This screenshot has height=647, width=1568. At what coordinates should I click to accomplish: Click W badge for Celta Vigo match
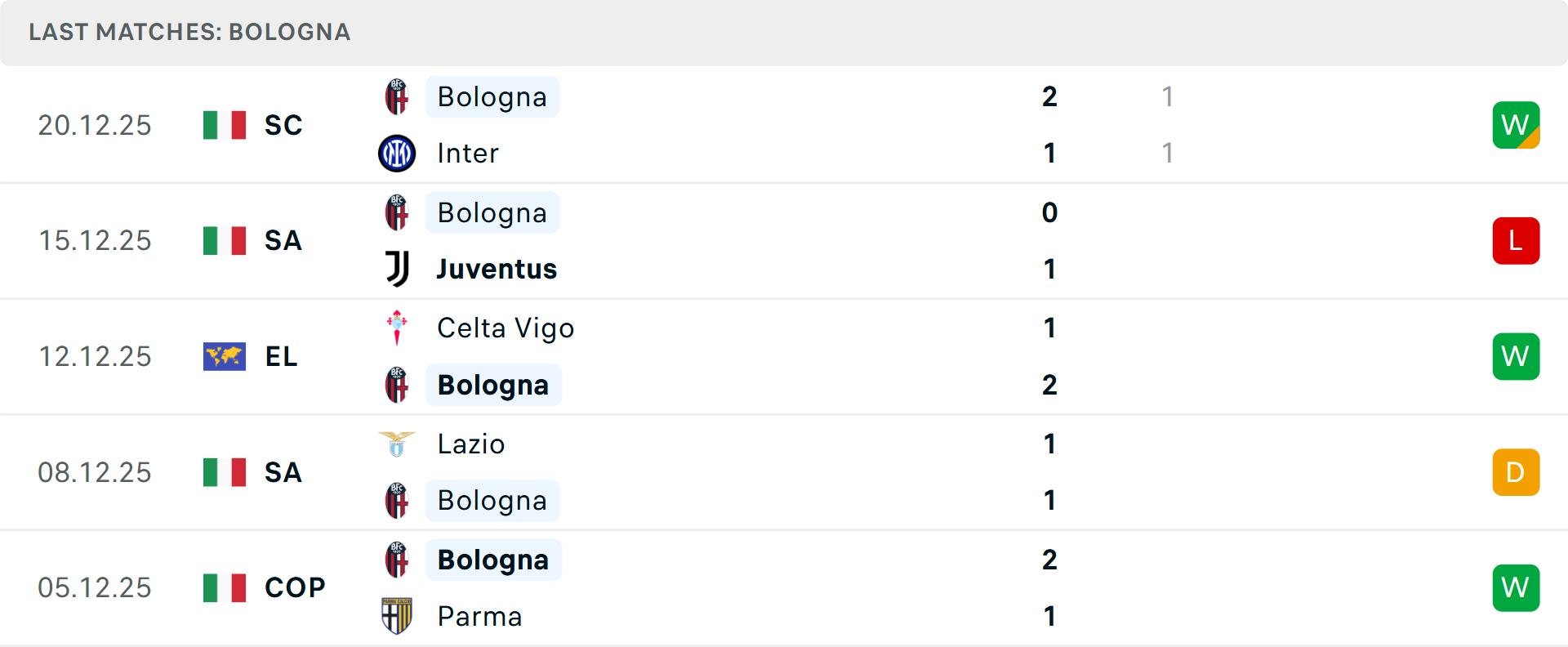(1516, 356)
